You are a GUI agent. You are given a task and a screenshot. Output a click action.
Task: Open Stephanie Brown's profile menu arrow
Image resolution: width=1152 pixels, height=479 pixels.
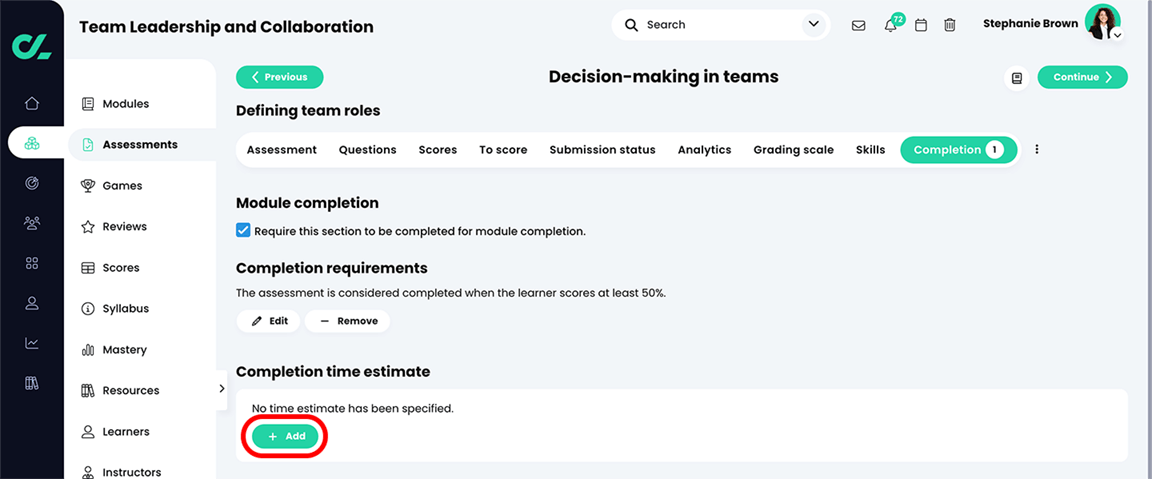1117,35
